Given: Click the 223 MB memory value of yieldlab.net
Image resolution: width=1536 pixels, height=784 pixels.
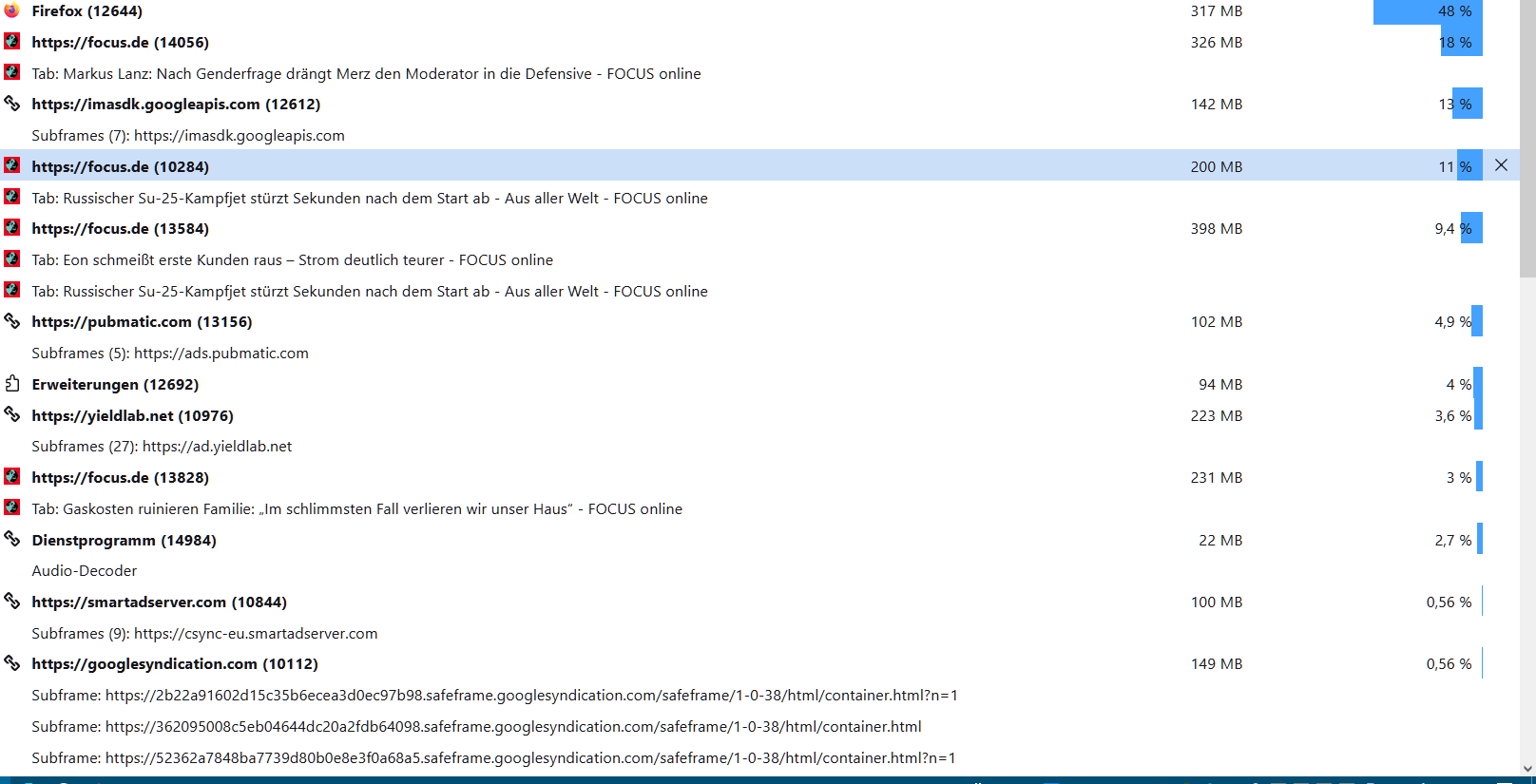Looking at the screenshot, I should tap(1217, 416).
